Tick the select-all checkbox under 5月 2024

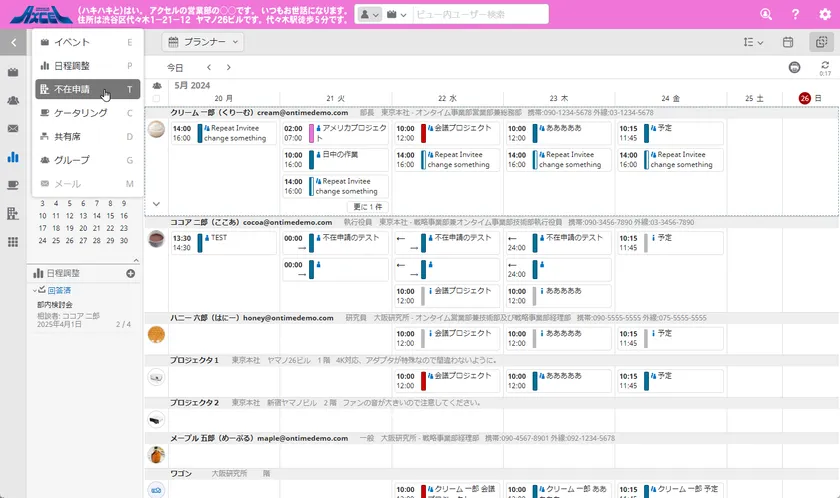pos(156,99)
